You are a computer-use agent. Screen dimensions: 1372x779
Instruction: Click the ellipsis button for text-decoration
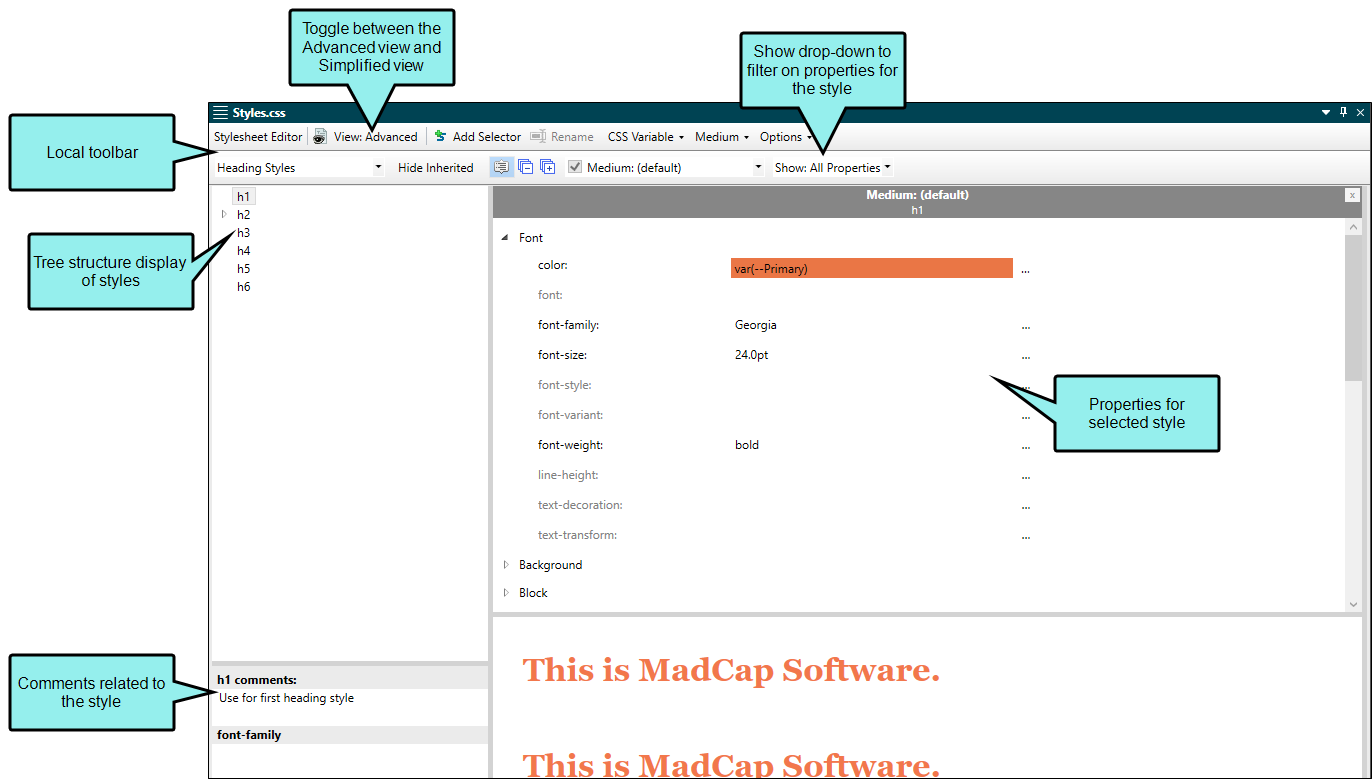(1026, 507)
